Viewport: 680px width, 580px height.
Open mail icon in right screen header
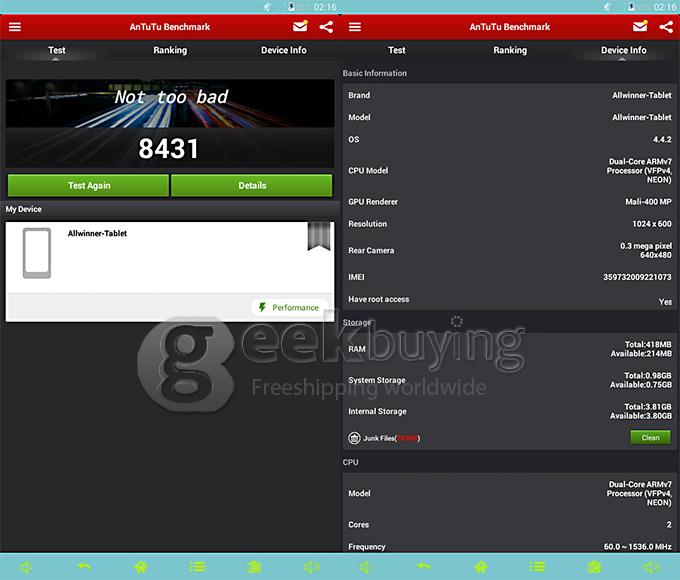640,26
